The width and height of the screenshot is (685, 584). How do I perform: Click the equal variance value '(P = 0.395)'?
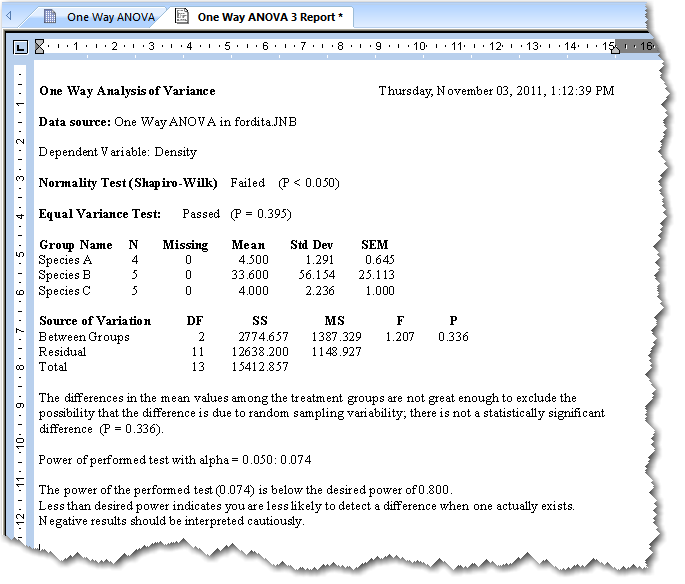261,214
